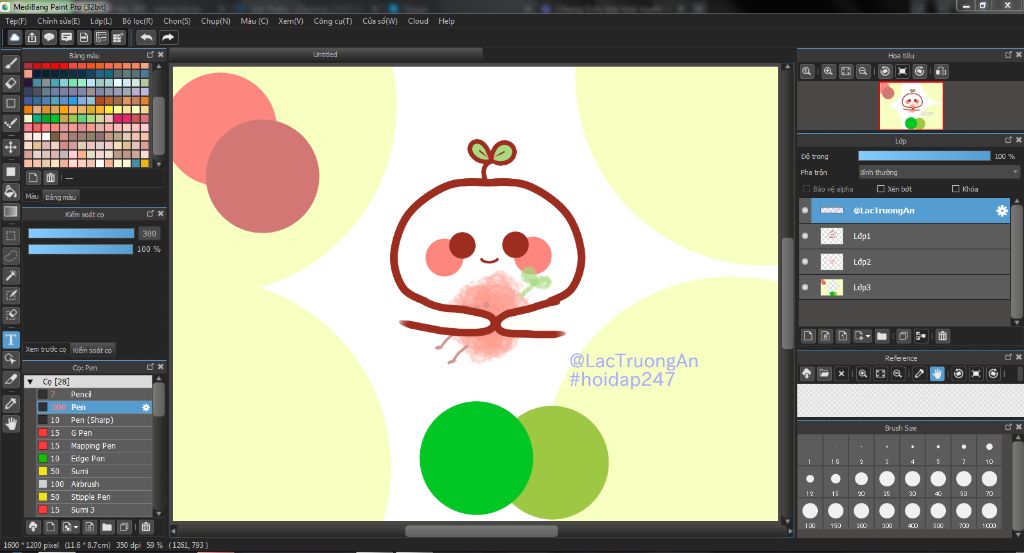Open gear settings for the Pen brush

pos(146,407)
